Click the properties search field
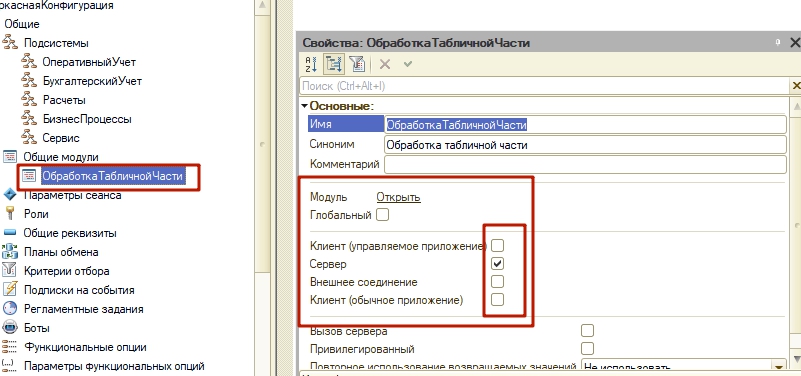This screenshot has height=376, width=801. click(545, 85)
